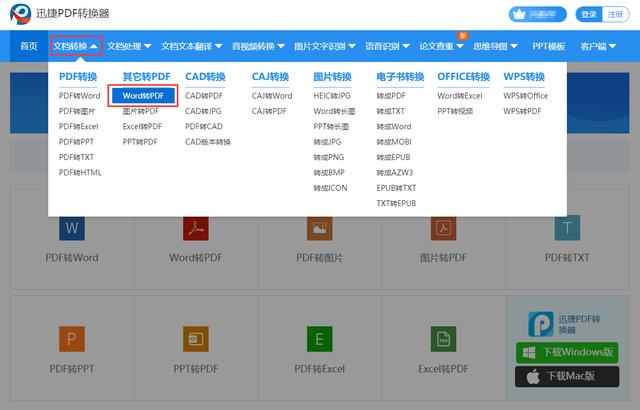The height and width of the screenshot is (410, 640).
Task: Open the Word转PDF tile Acrobat icon
Action: pos(196,227)
